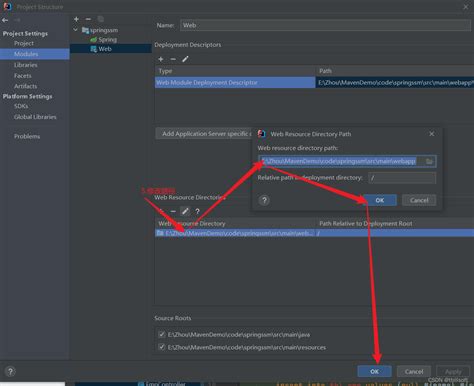Cancel the Web Resource Directory Path dialog
The image size is (474, 386).
(419, 200)
